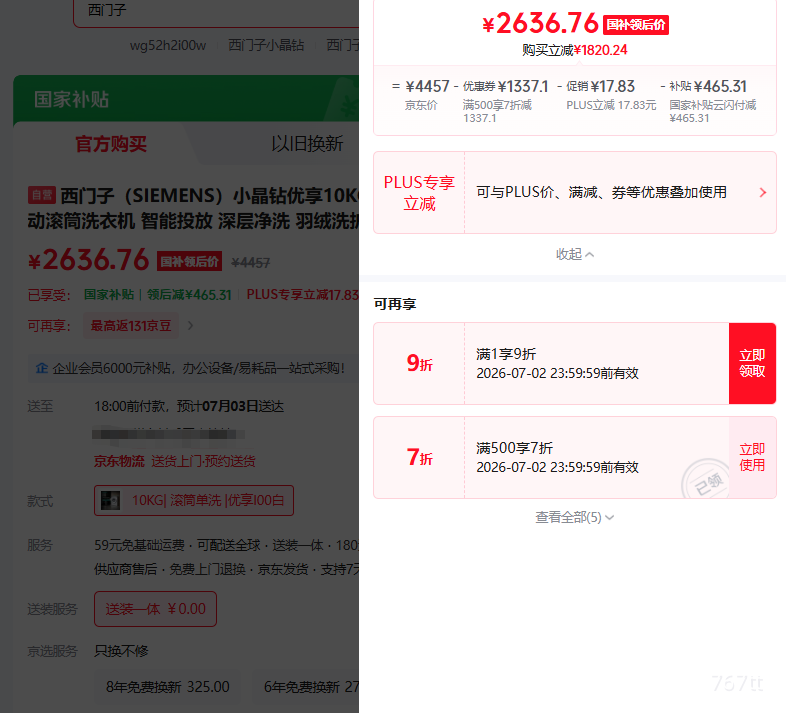Switch to the 以旧换新 tab
The height and width of the screenshot is (713, 786).
307,144
